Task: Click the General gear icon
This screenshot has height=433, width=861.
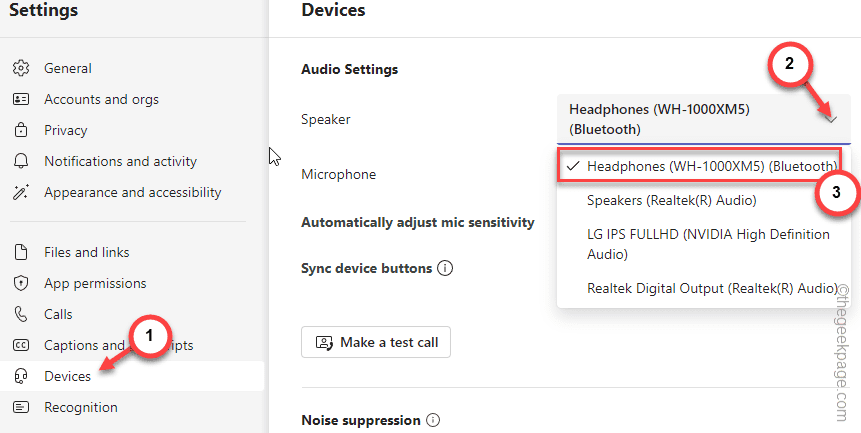Action: pyautogui.click(x=21, y=69)
